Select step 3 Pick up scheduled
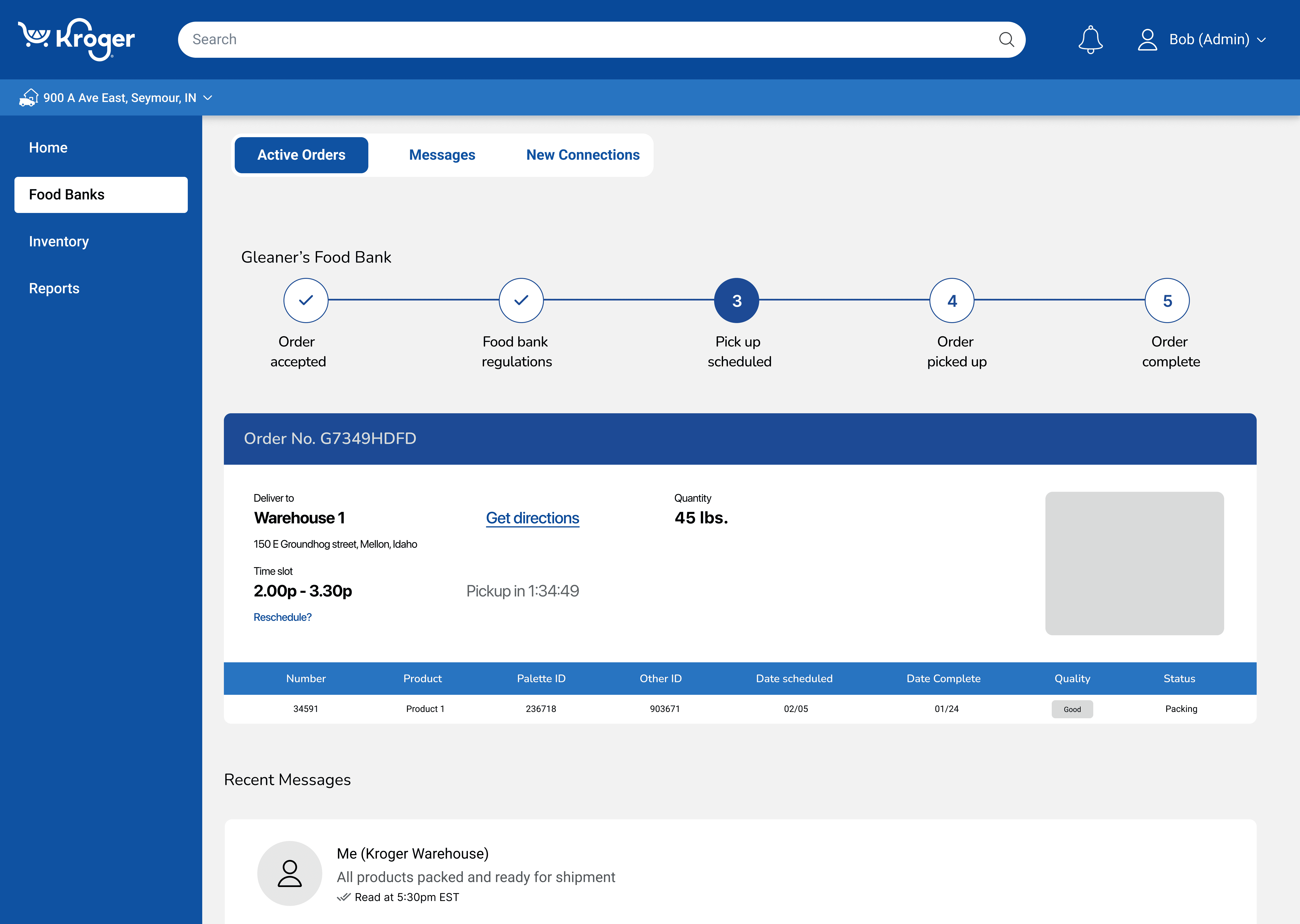This screenshot has width=1300, height=924. pyautogui.click(x=736, y=300)
